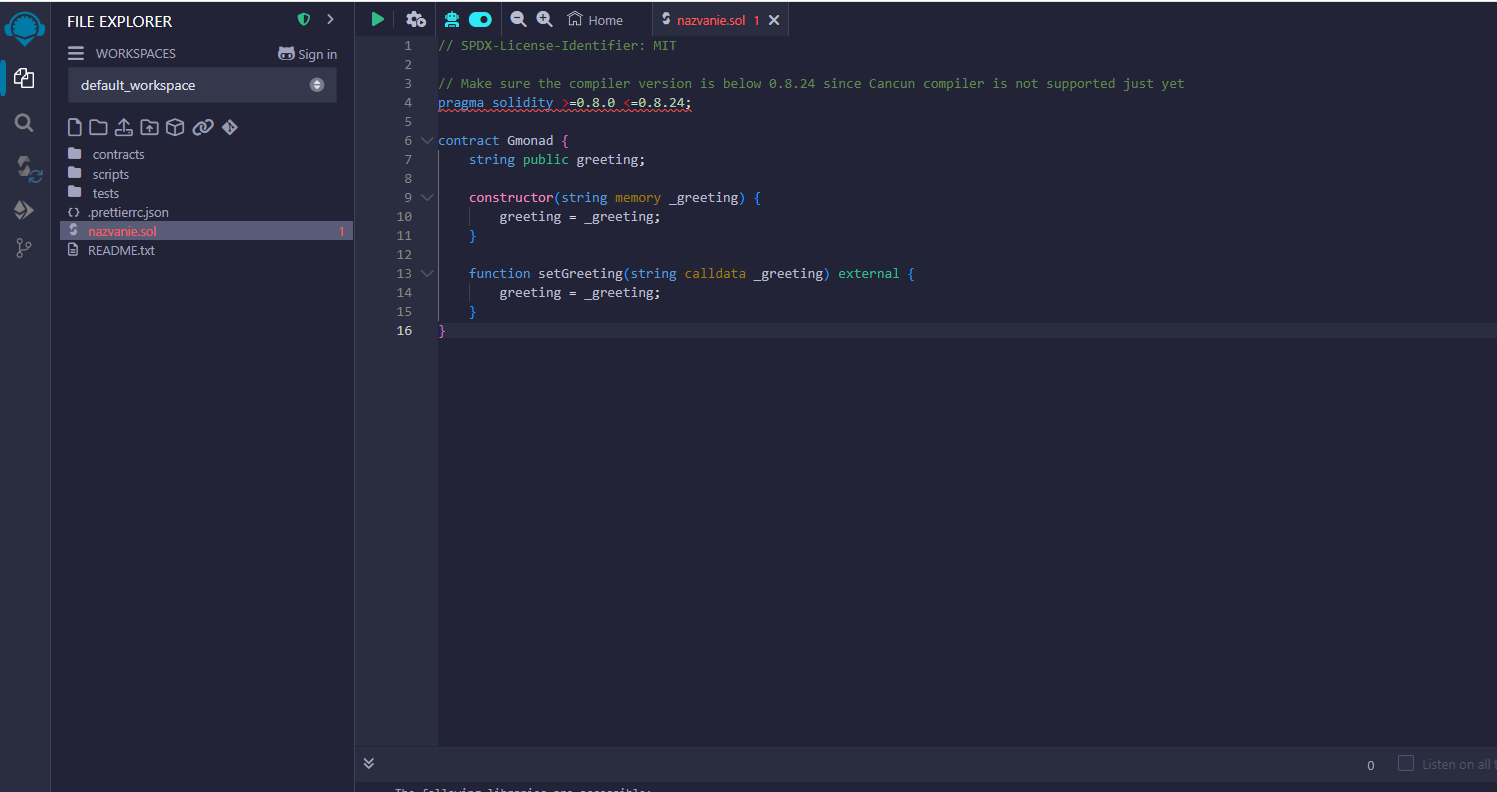Toggle the AI copilot switch
The width and height of the screenshot is (1497, 792).
pos(480,19)
